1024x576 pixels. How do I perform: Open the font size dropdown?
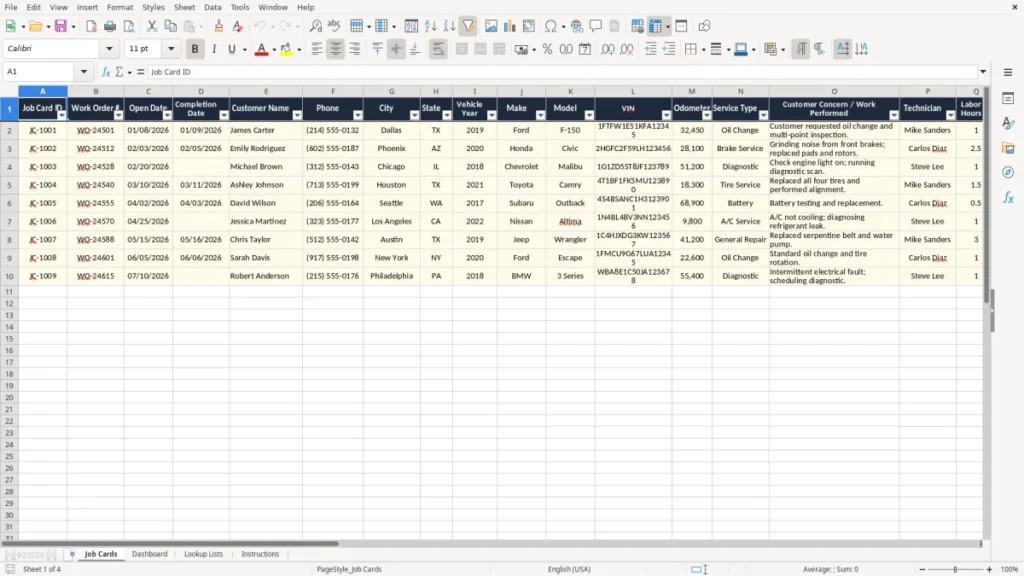(171, 48)
